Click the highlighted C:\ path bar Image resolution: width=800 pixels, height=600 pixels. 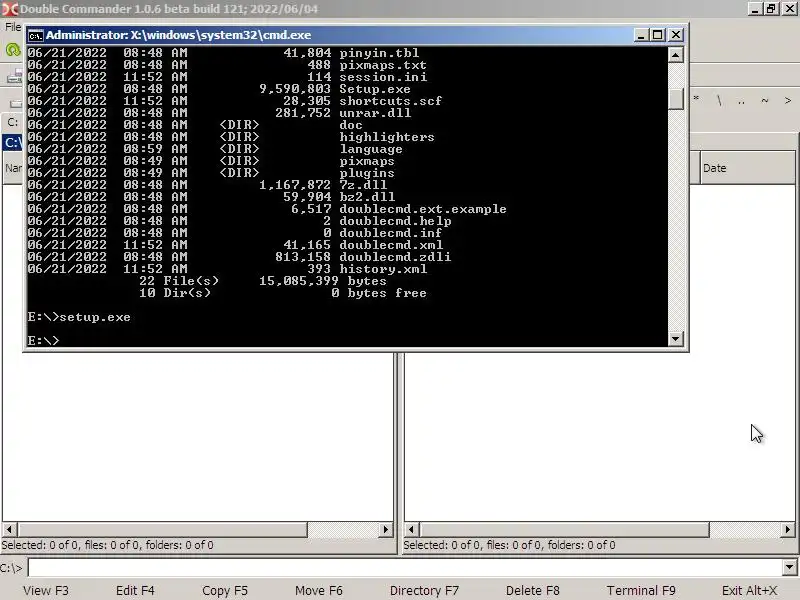click(x=13, y=142)
